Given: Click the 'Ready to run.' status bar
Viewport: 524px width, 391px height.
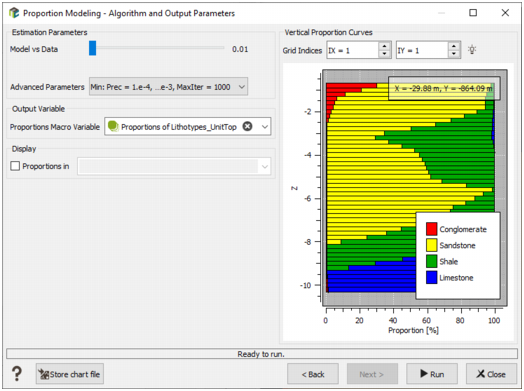Looking at the screenshot, I should click(262, 354).
